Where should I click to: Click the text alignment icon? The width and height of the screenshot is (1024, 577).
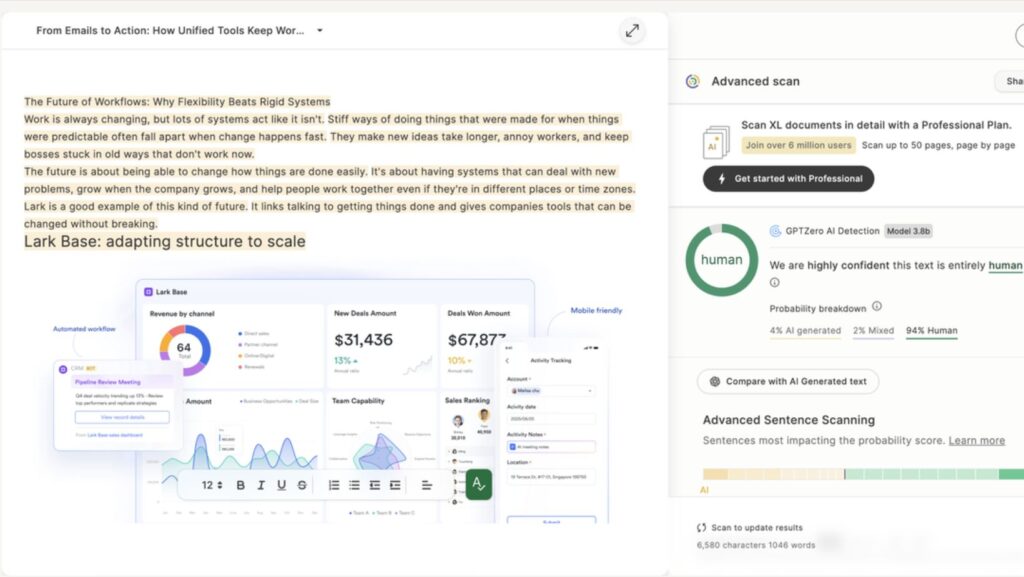pyautogui.click(x=426, y=485)
